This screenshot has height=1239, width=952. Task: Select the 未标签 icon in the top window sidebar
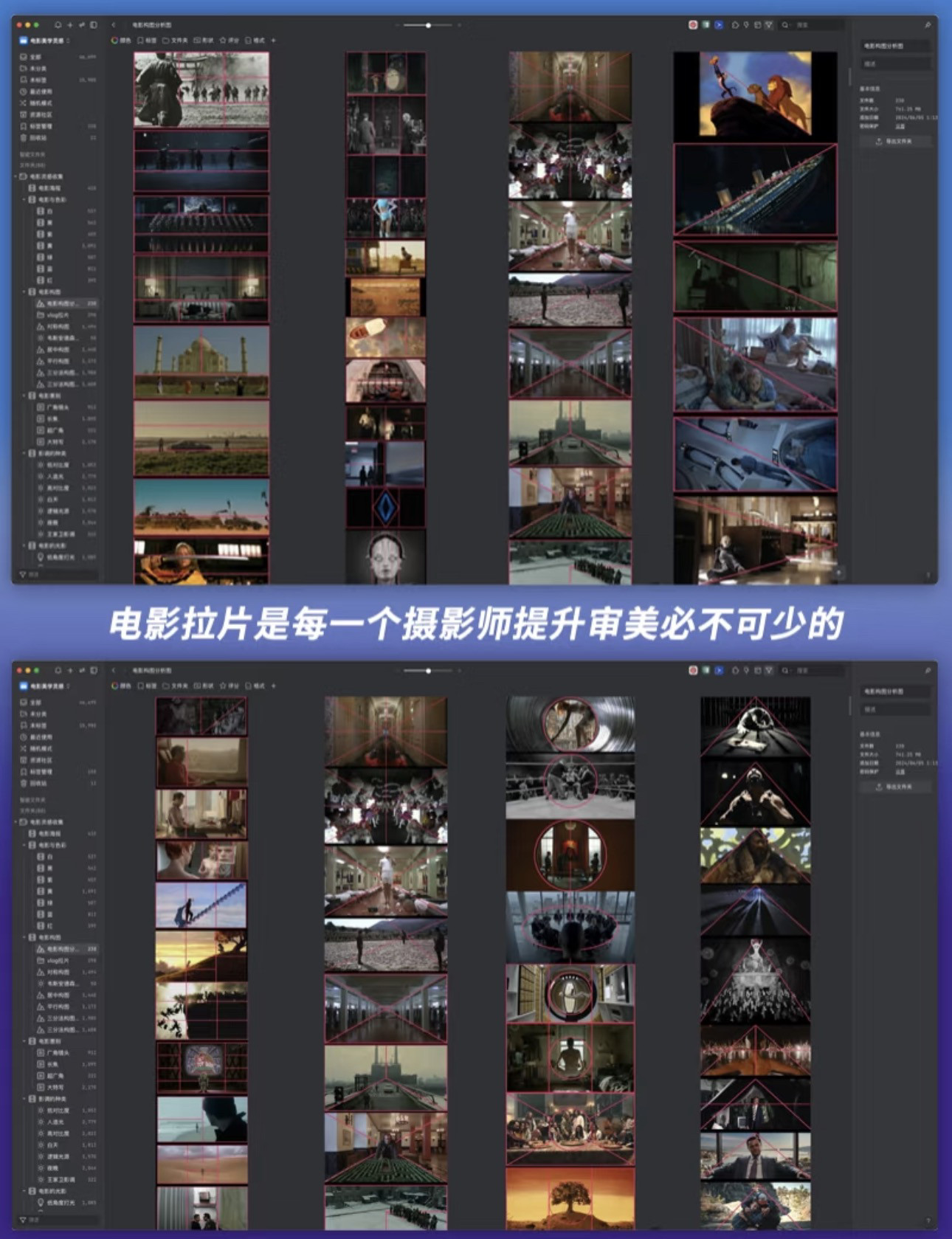24,80
